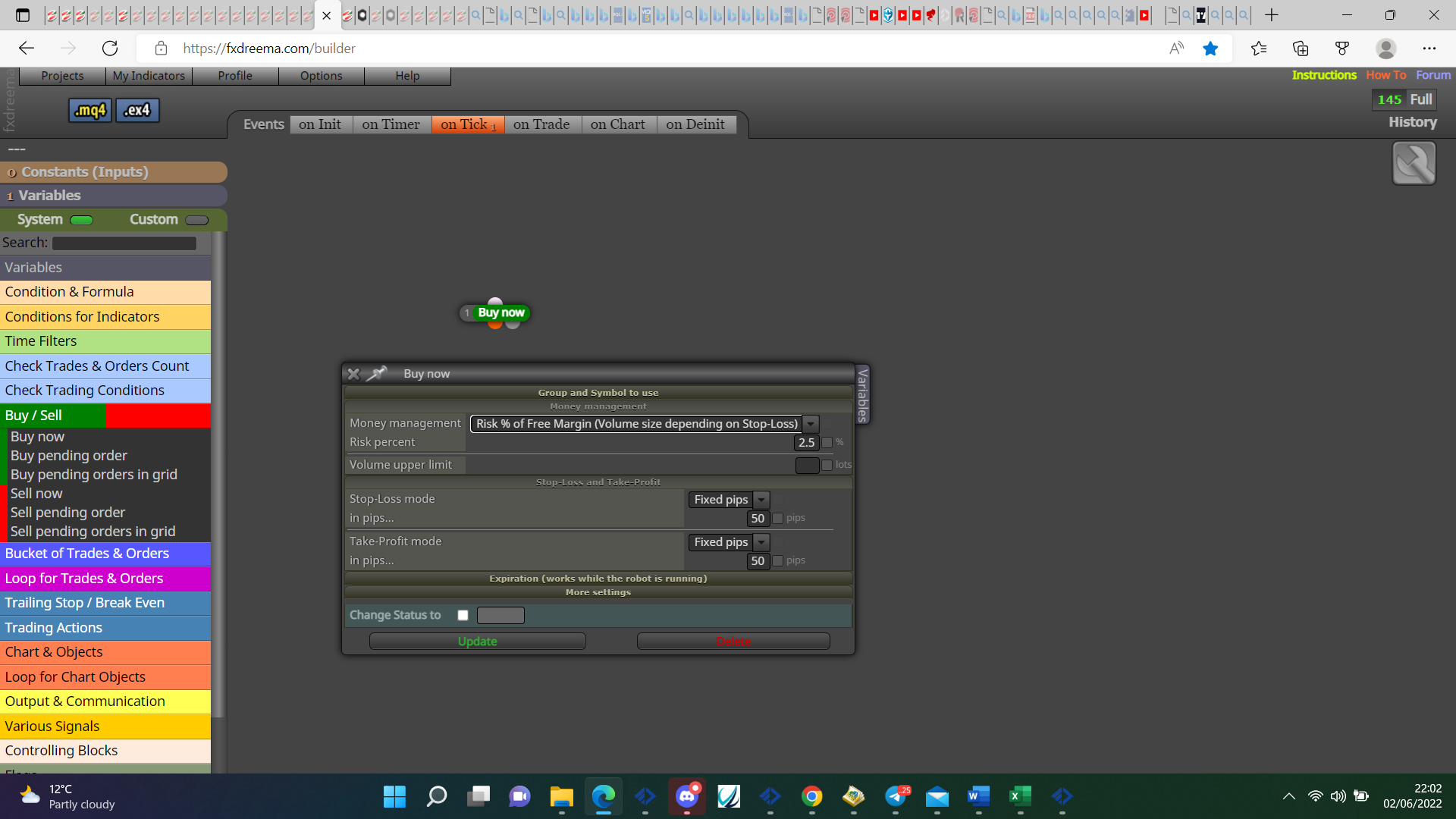Expand the More settings section
Viewport: 1456px width, 819px height.
598,591
